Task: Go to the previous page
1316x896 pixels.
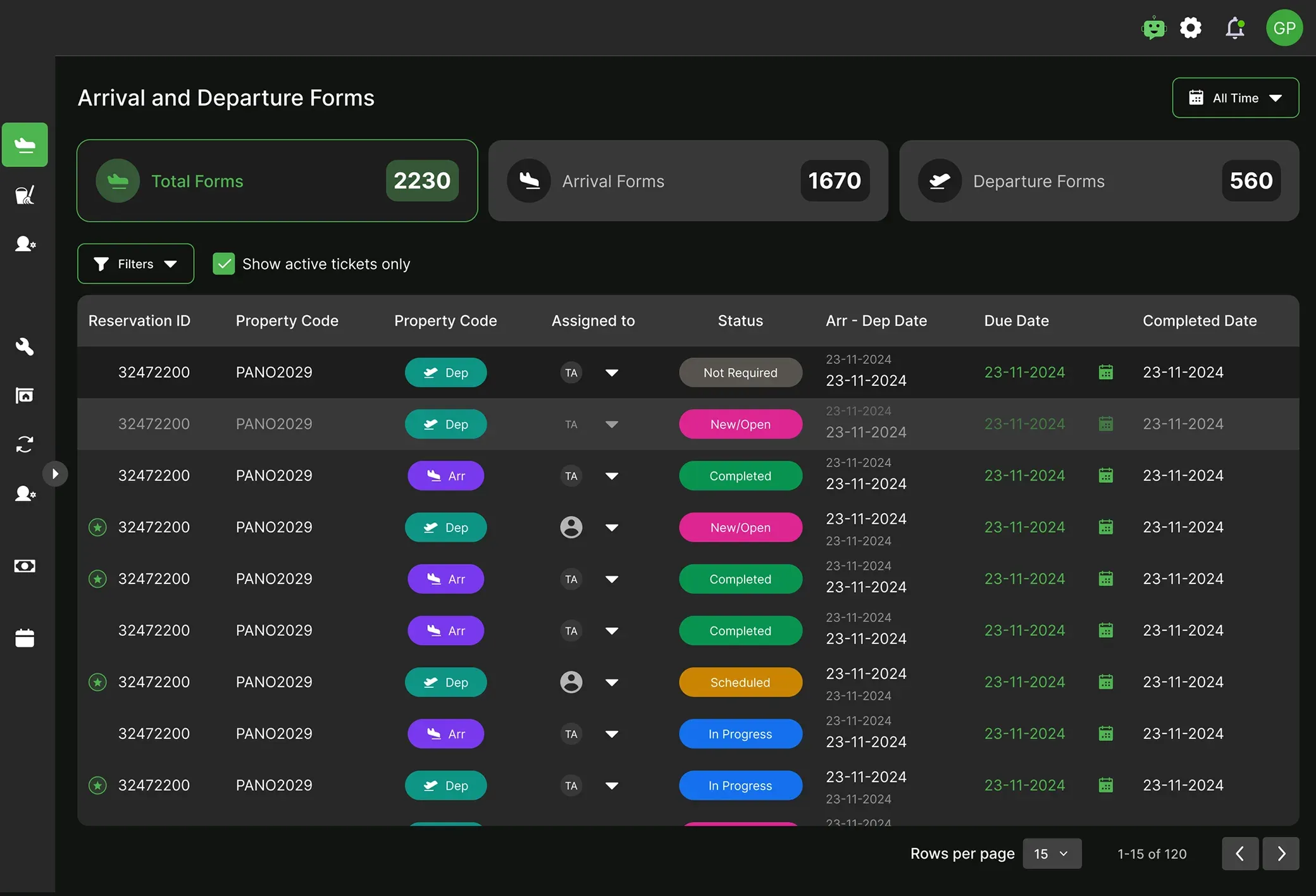Action: click(x=1240, y=854)
